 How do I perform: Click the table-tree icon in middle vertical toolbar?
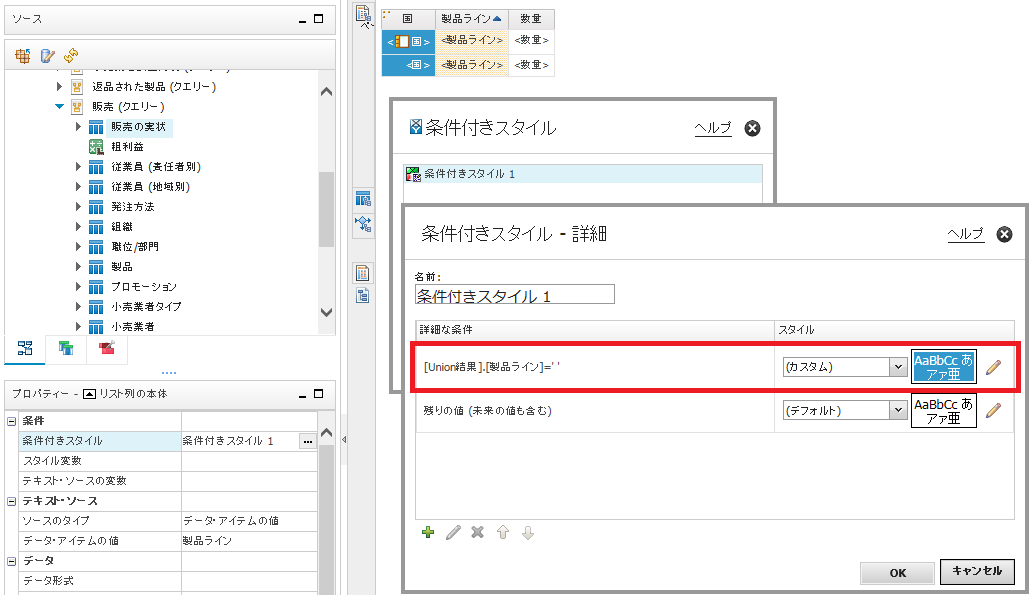point(363,199)
